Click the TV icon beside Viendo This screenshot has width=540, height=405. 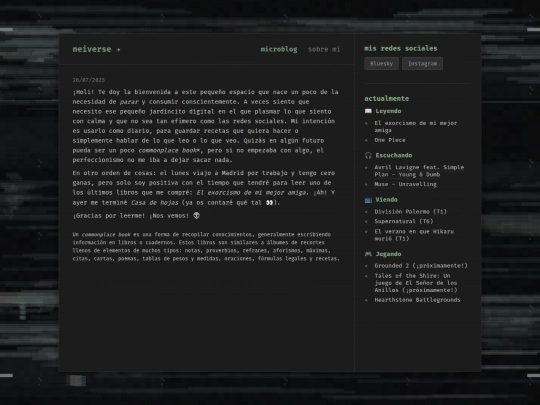click(x=368, y=200)
